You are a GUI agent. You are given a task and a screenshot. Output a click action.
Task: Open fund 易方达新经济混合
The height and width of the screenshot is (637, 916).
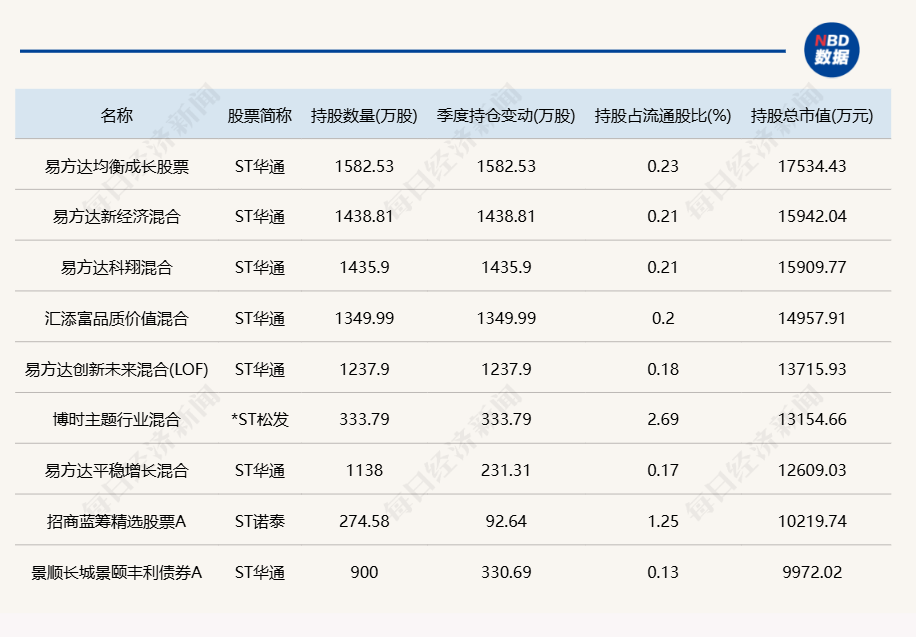116,216
